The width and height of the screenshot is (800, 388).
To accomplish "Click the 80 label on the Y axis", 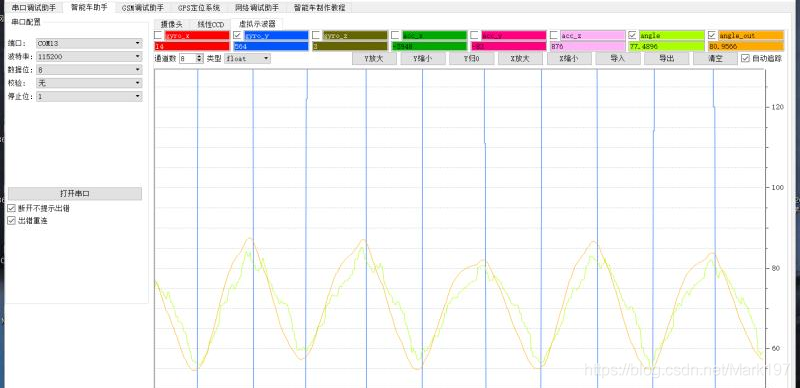I will 775,268.
